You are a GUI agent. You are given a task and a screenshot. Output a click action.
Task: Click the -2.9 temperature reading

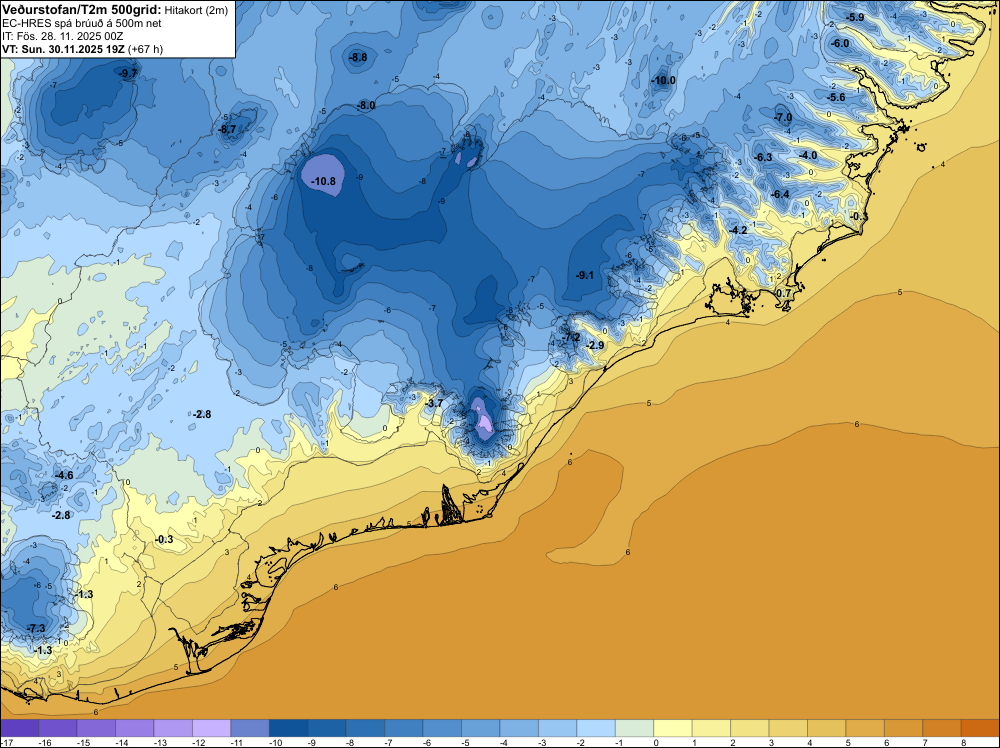594,346
